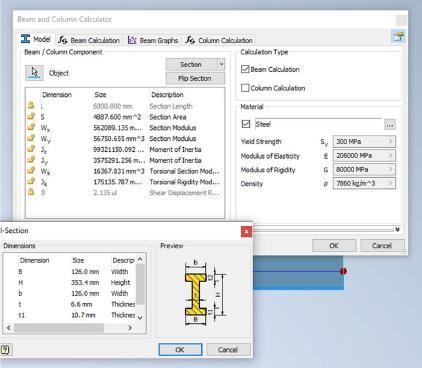
Task: Open the Column Calculation tab
Action: pos(219,40)
